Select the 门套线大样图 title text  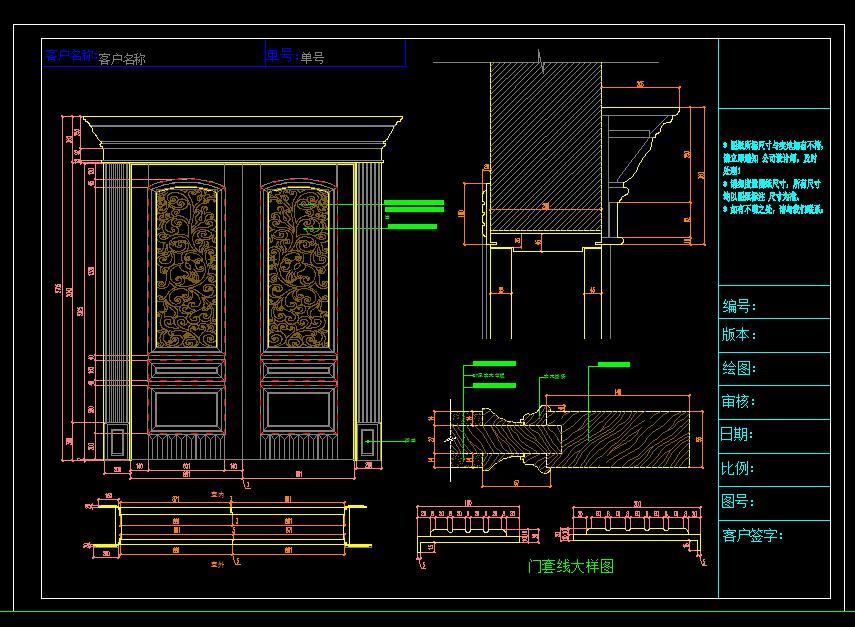(570, 566)
